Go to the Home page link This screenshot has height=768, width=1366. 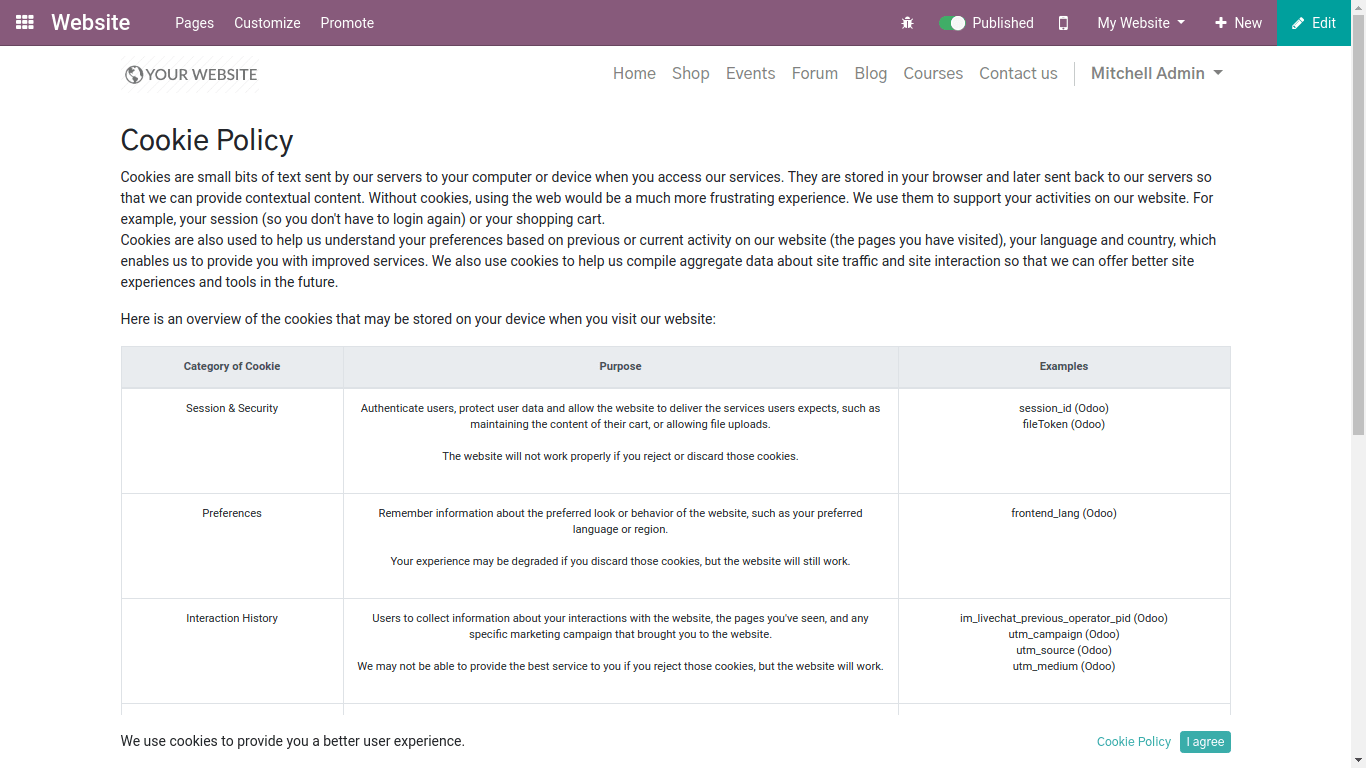coord(634,73)
